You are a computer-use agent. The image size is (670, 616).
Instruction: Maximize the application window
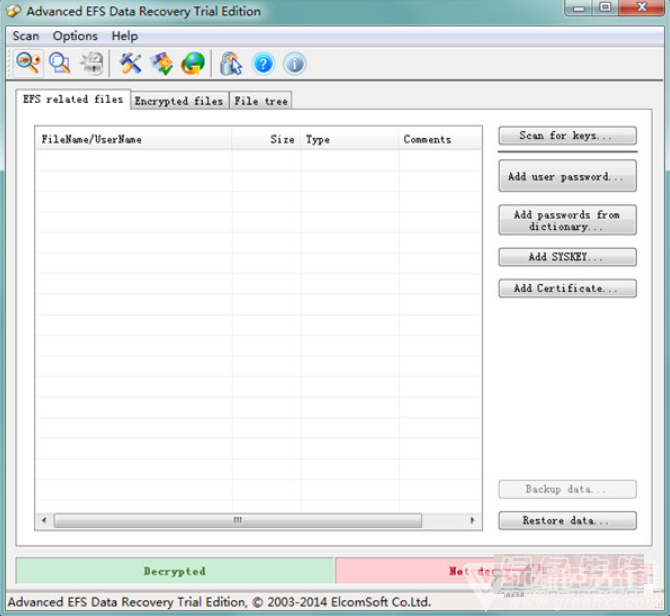(x=605, y=8)
